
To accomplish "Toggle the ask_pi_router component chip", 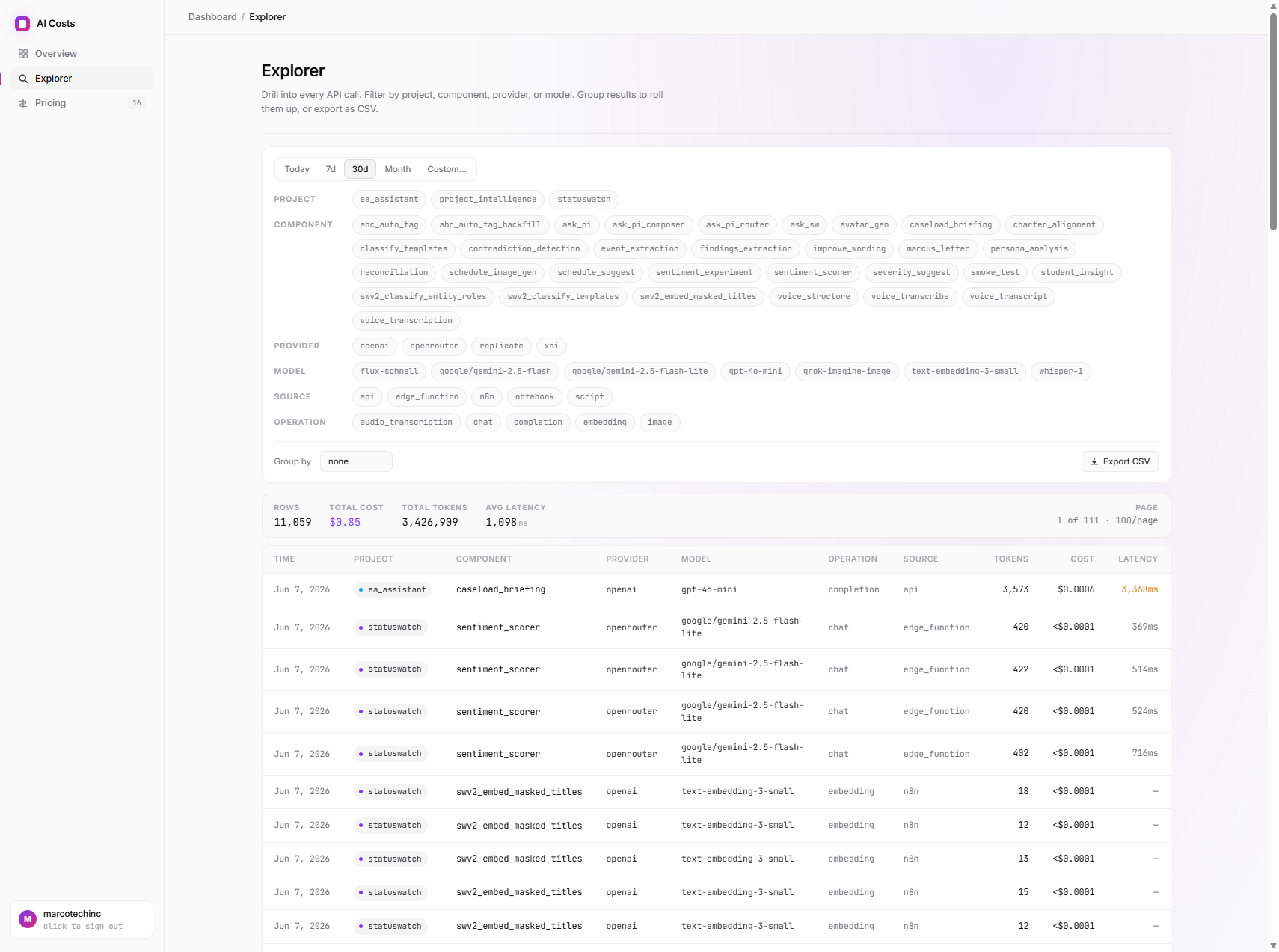I will [x=737, y=225].
